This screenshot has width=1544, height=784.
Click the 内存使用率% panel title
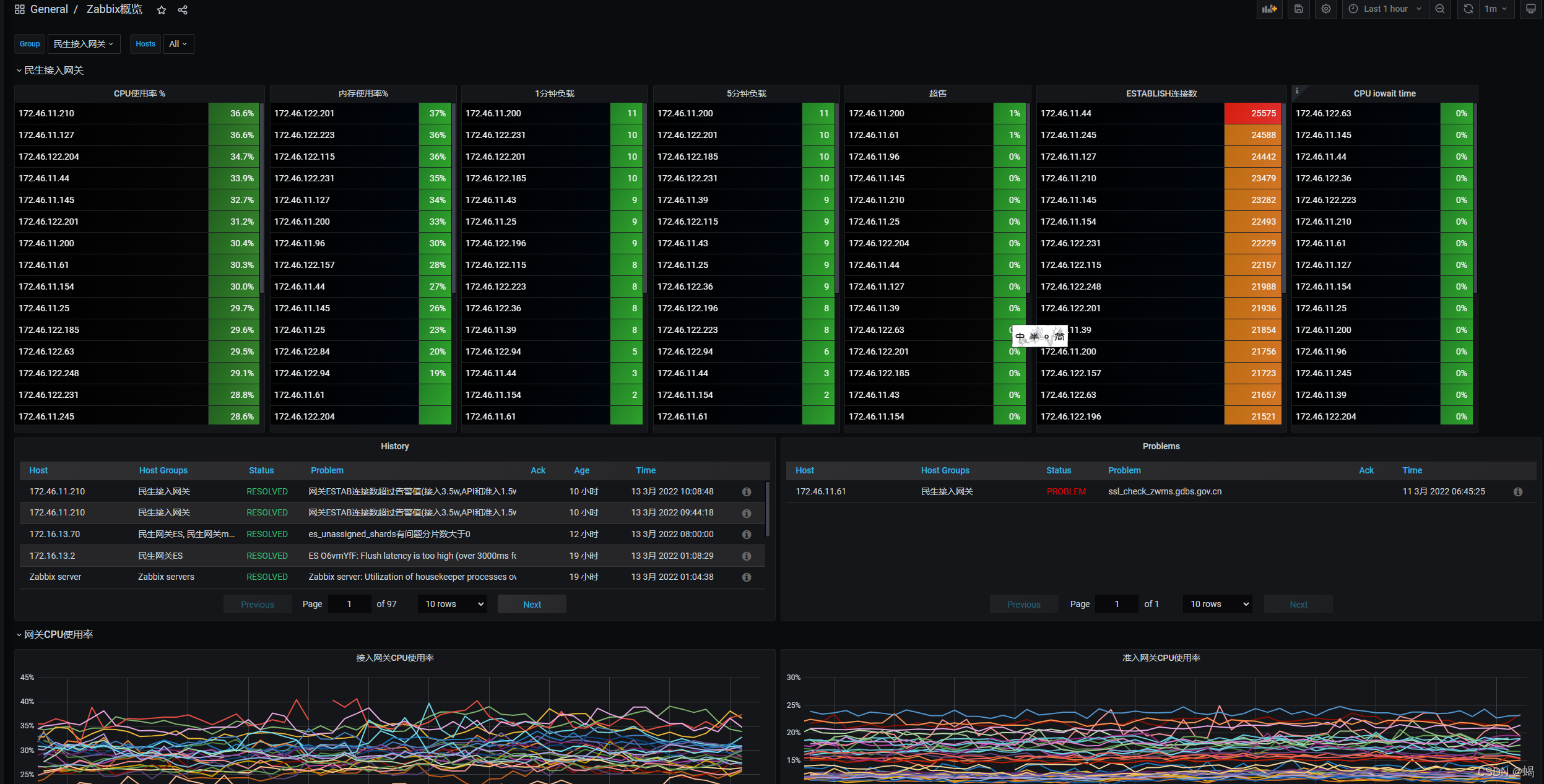pyautogui.click(x=363, y=93)
